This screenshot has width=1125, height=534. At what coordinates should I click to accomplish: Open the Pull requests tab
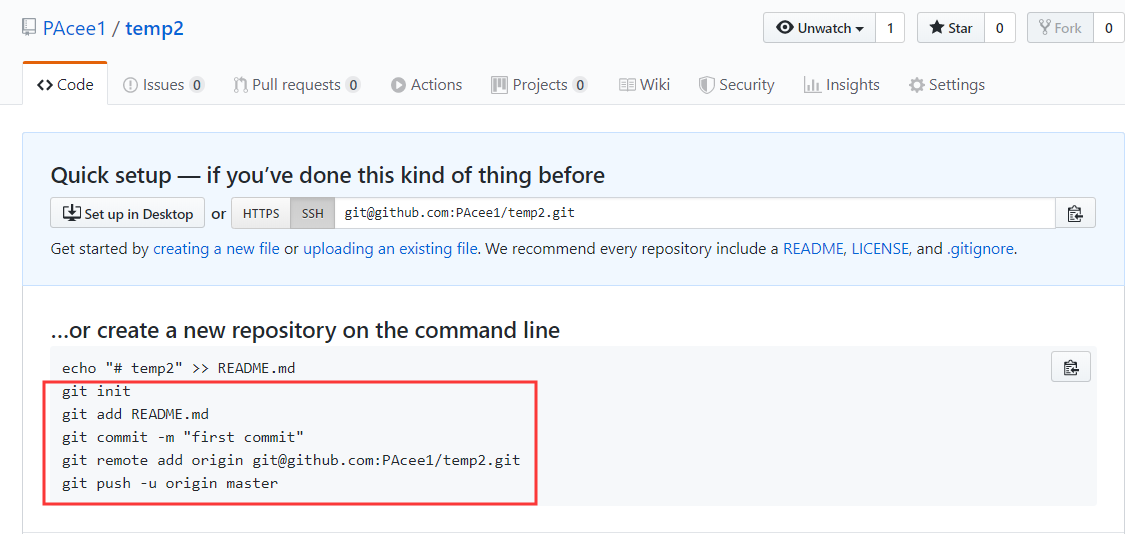tap(296, 85)
